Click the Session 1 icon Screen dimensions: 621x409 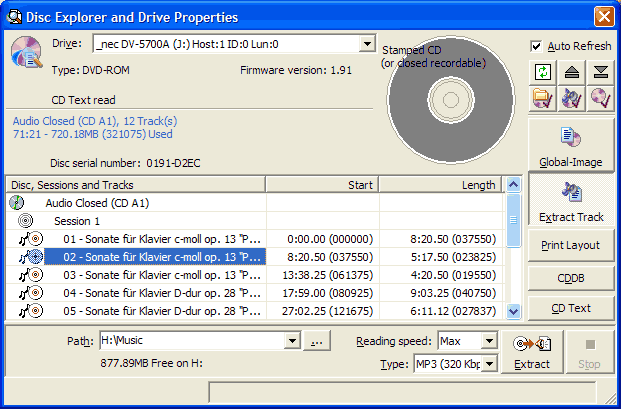pos(27,221)
